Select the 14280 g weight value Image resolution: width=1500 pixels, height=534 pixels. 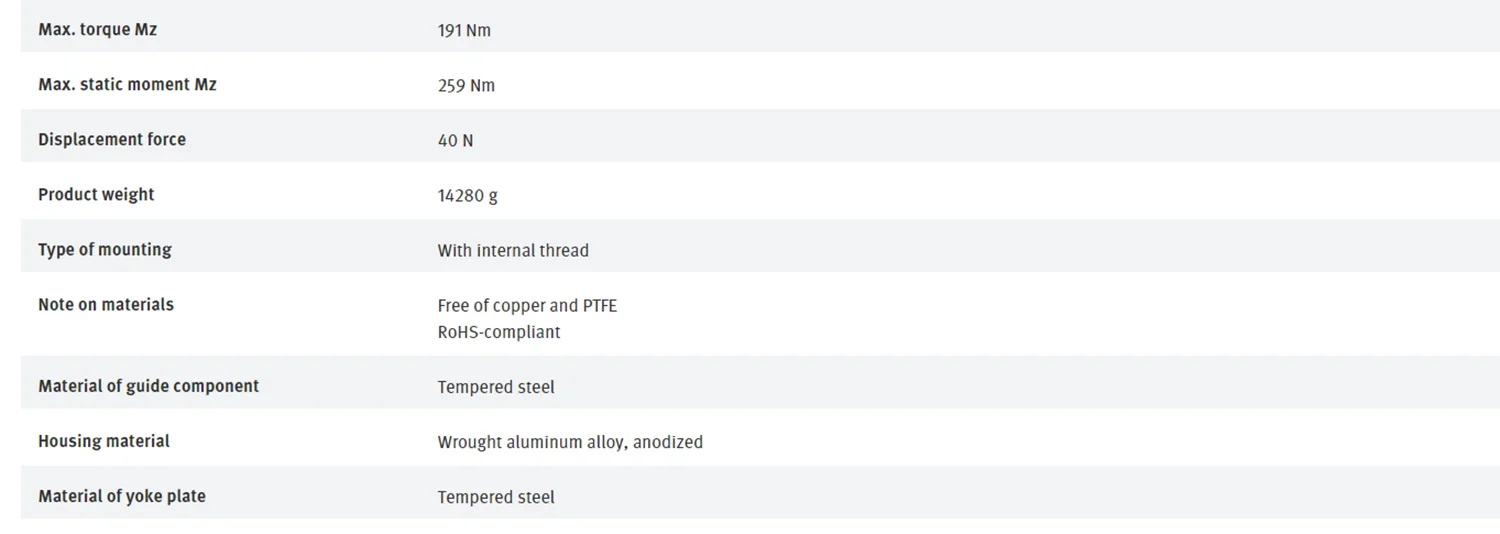pos(467,196)
